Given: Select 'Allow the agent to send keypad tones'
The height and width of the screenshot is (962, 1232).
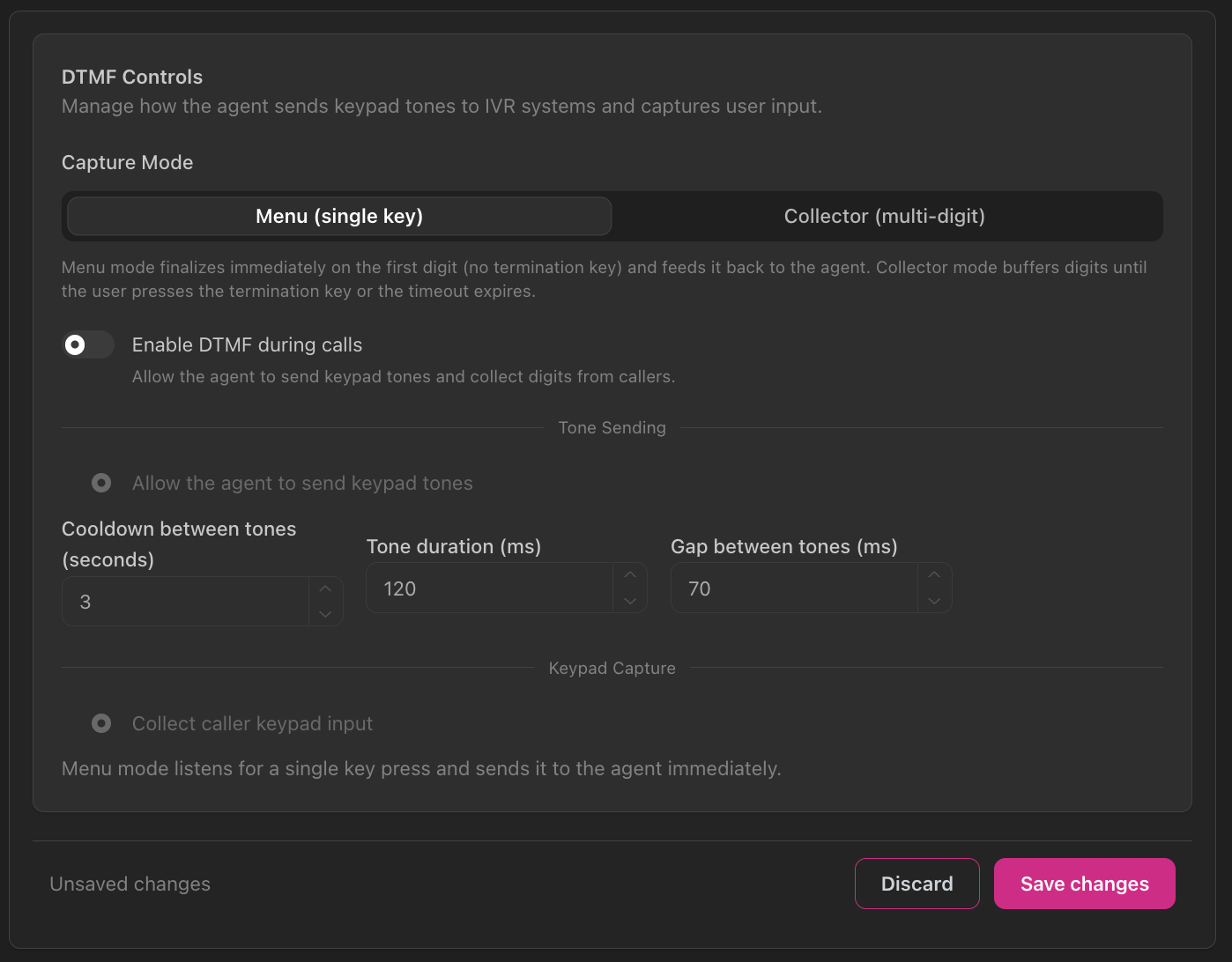Looking at the screenshot, I should click(100, 483).
